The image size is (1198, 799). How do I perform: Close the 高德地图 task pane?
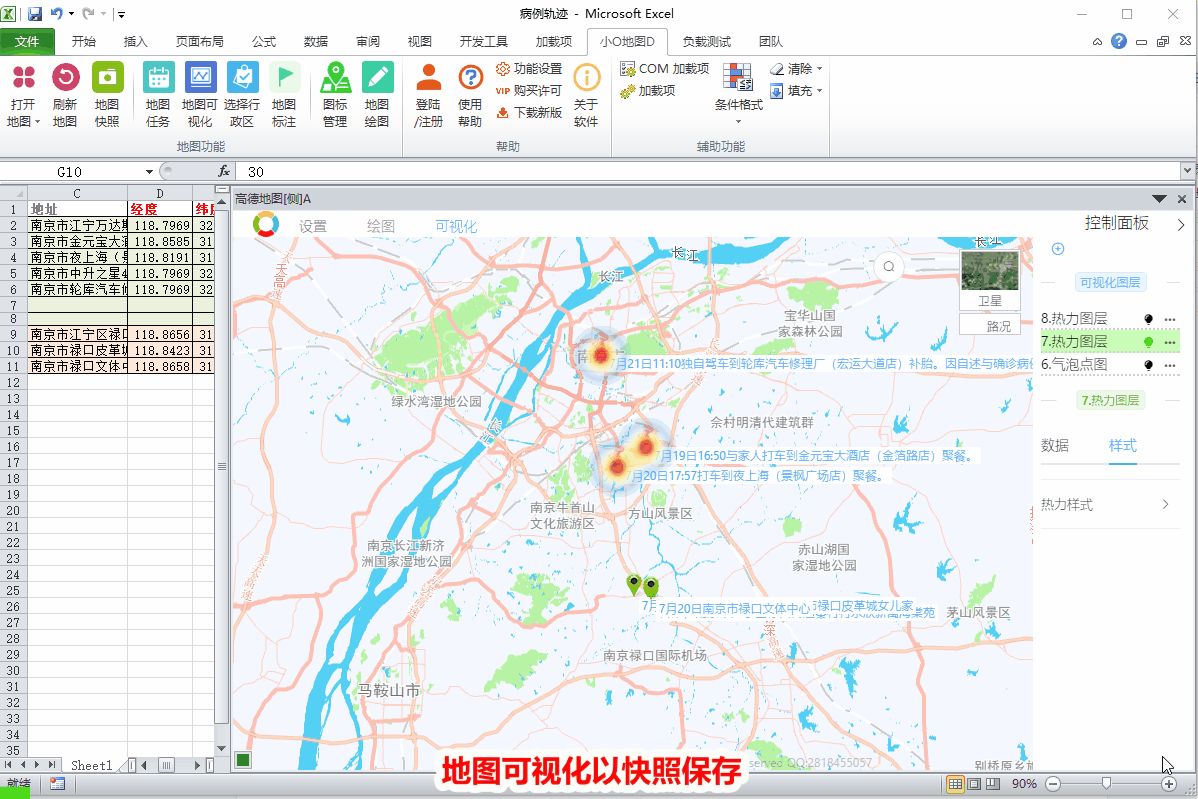coord(1182,199)
